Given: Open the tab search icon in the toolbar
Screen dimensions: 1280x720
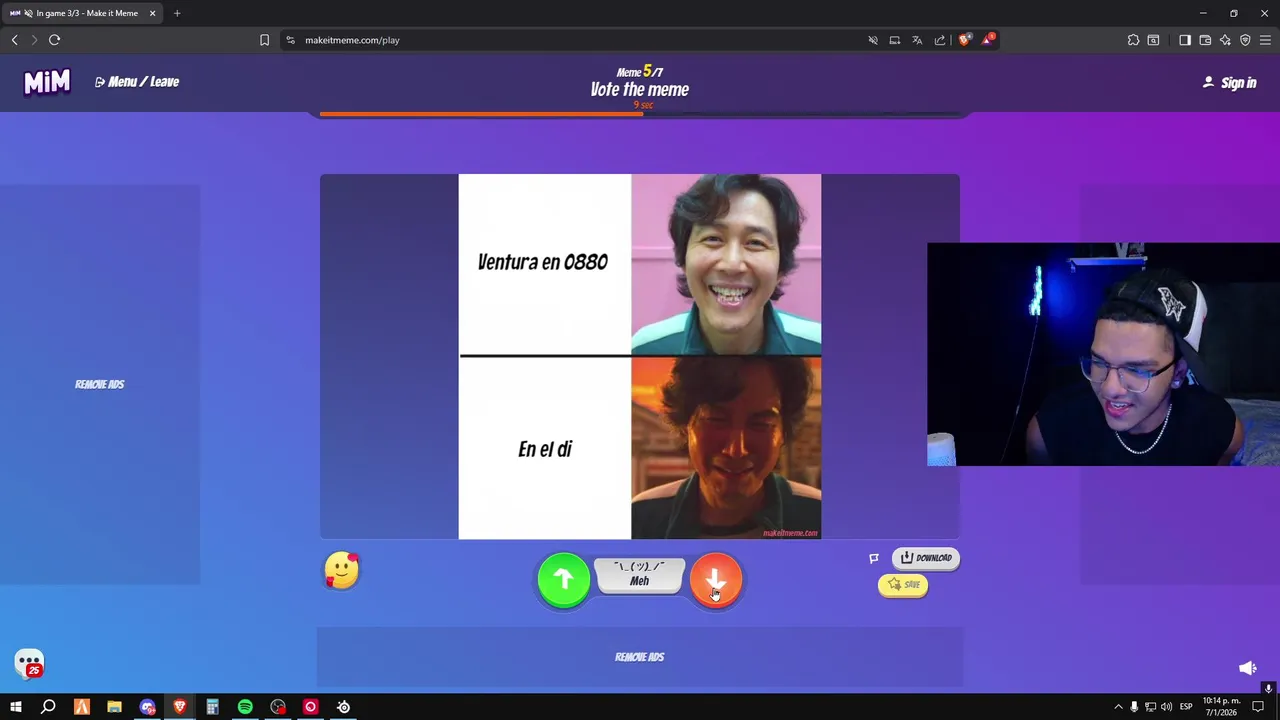Looking at the screenshot, I should pos(1153,40).
